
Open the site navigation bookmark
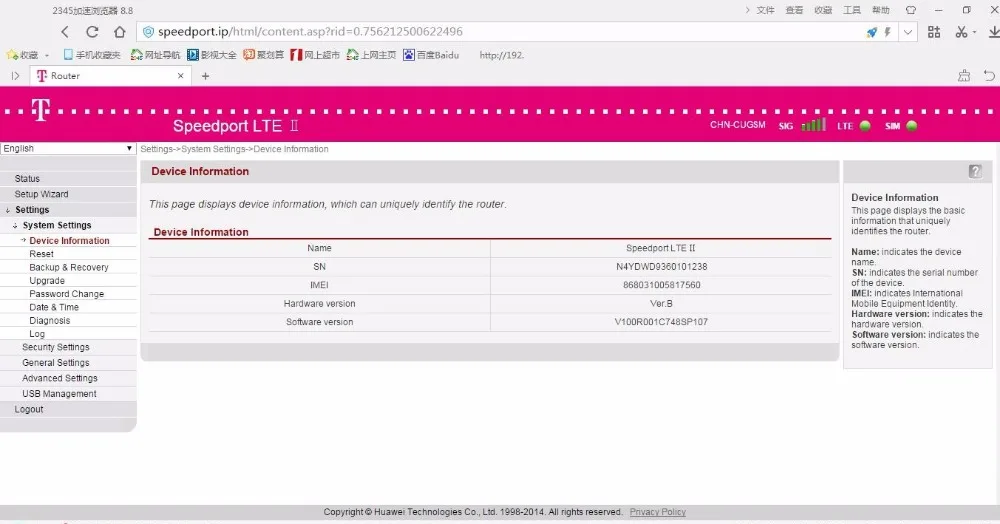[156, 55]
